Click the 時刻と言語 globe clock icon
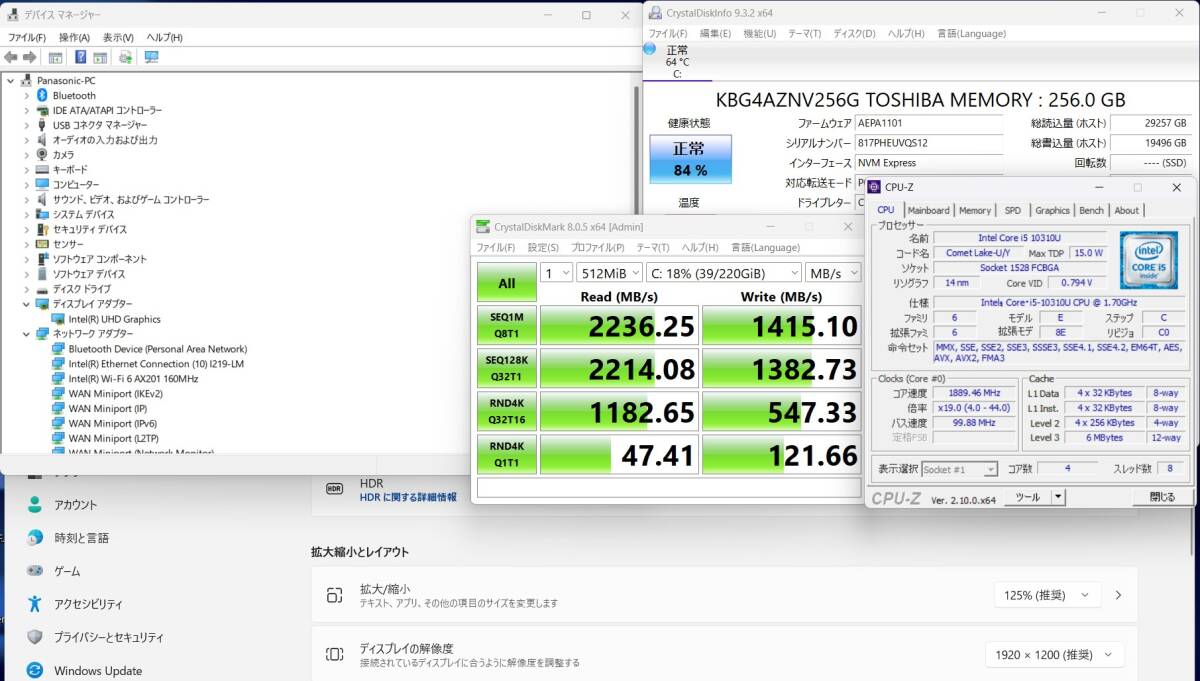 coord(35,538)
